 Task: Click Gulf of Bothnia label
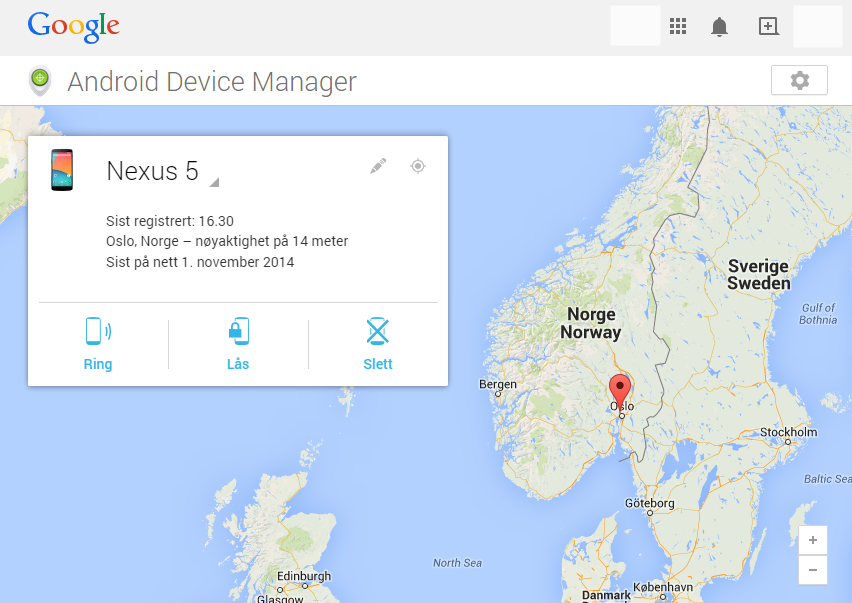tap(818, 314)
